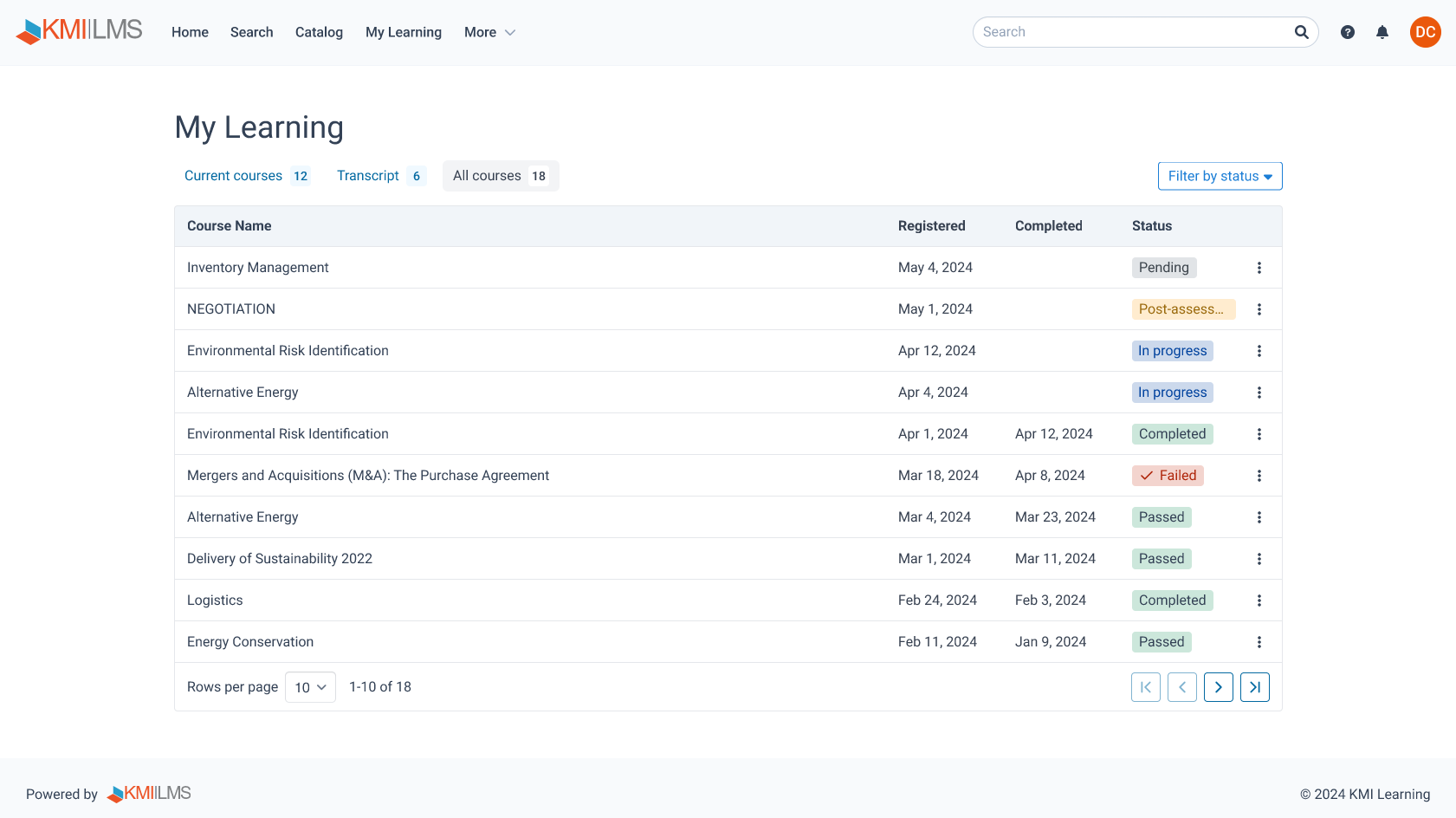The image size is (1456, 818).
Task: Open the notifications bell
Action: click(1382, 32)
